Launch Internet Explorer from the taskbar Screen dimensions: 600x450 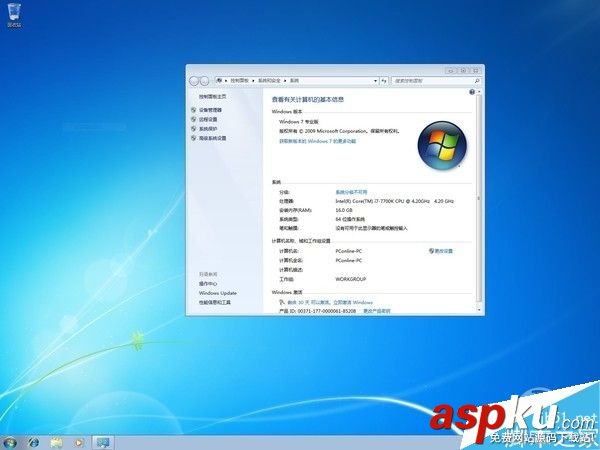(x=34, y=443)
